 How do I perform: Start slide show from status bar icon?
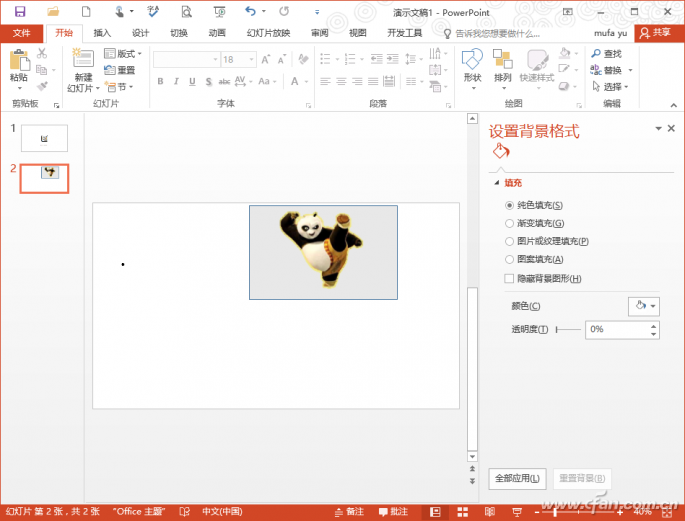click(x=517, y=512)
